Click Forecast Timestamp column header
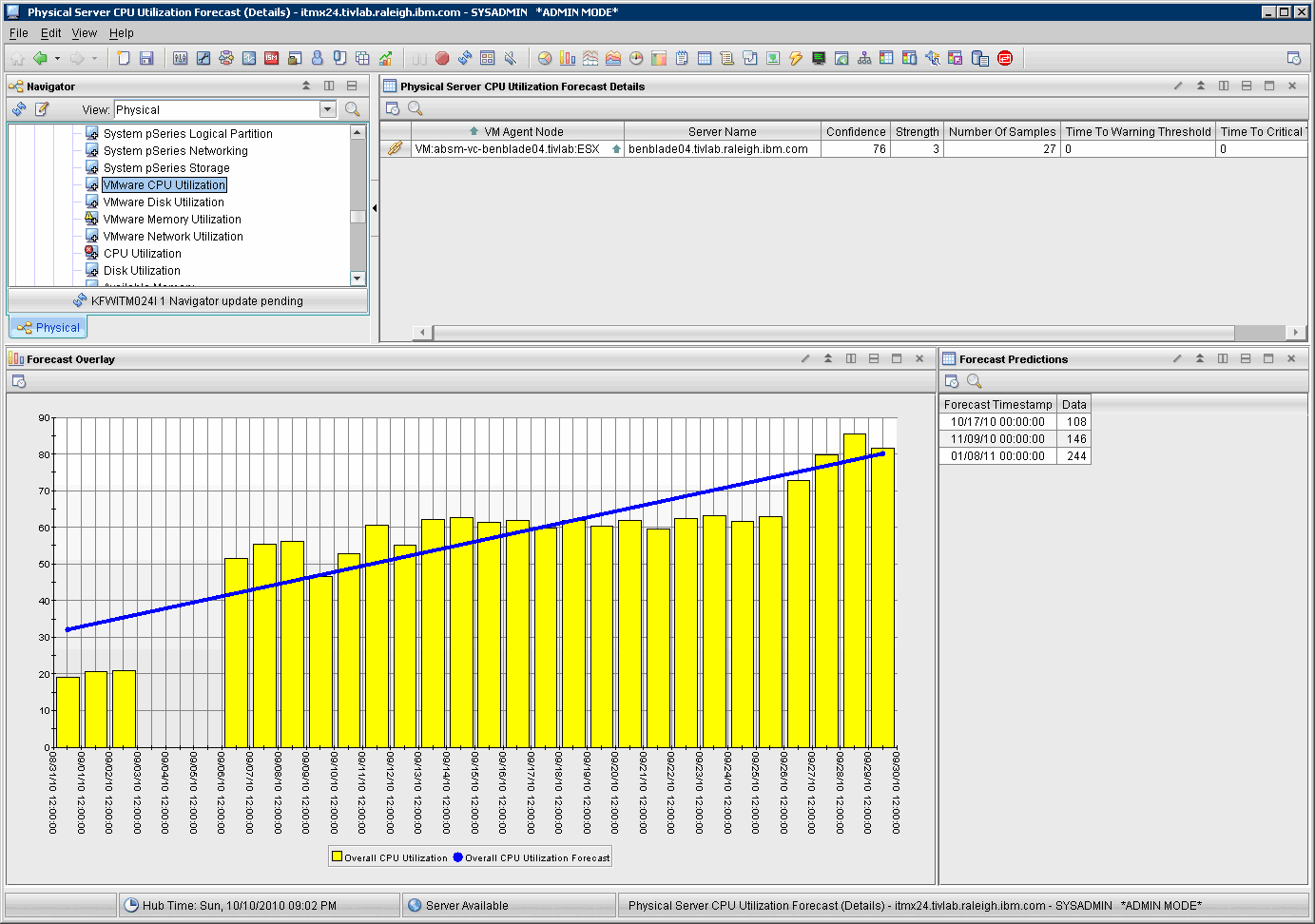This screenshot has width=1315, height=924. coord(997,405)
